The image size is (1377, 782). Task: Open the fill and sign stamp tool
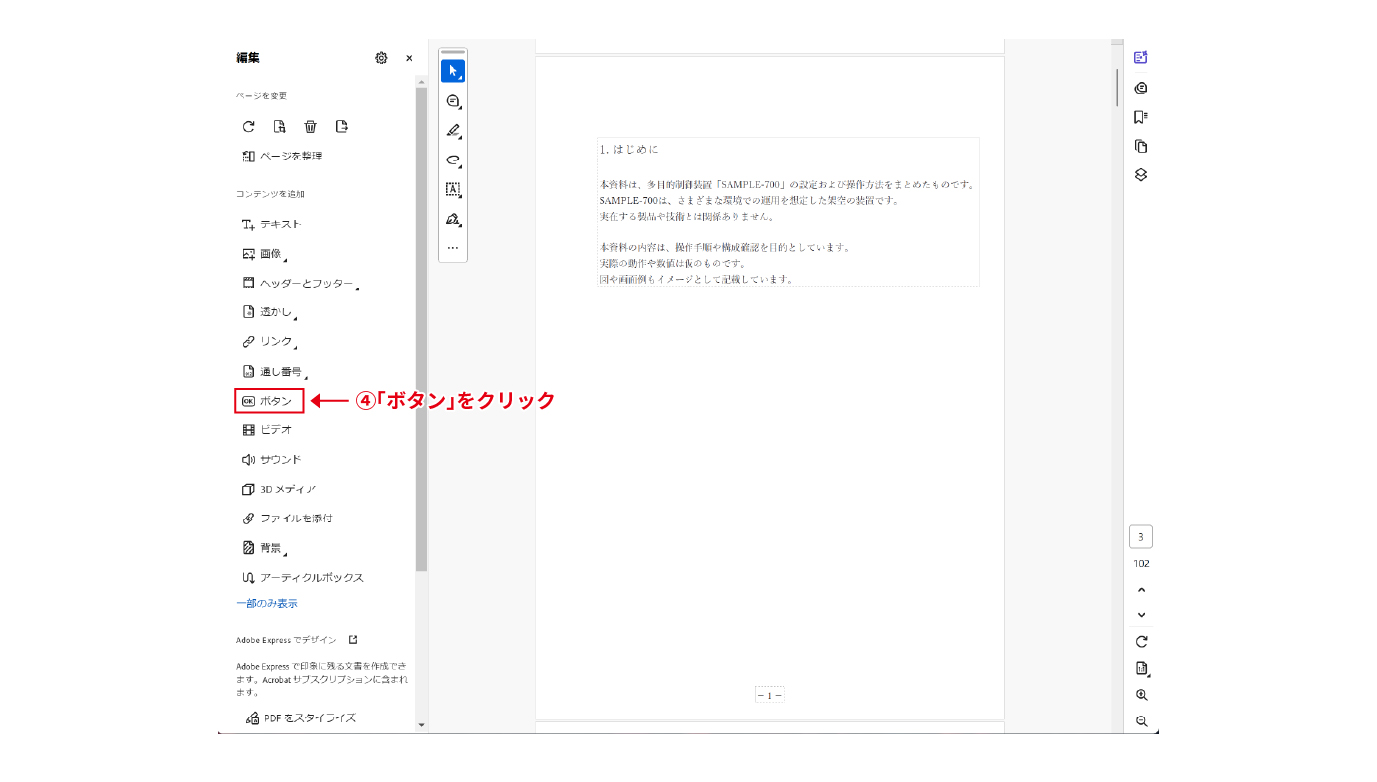coord(452,219)
